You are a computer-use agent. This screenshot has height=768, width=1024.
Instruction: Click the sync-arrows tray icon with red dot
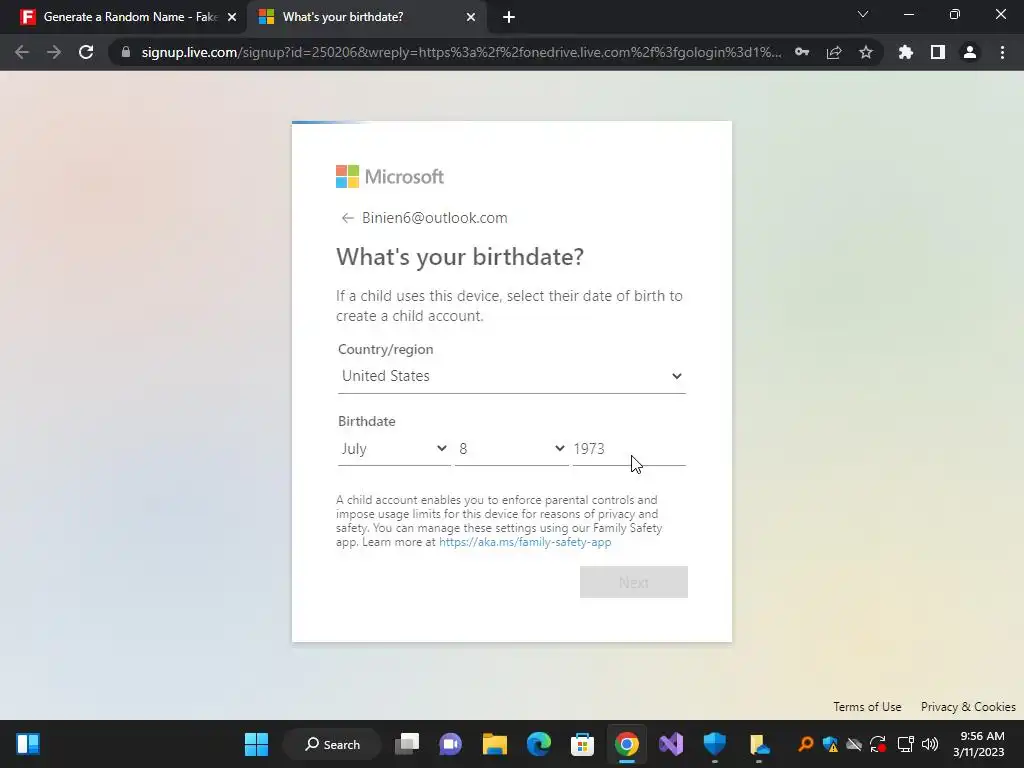coord(878,744)
